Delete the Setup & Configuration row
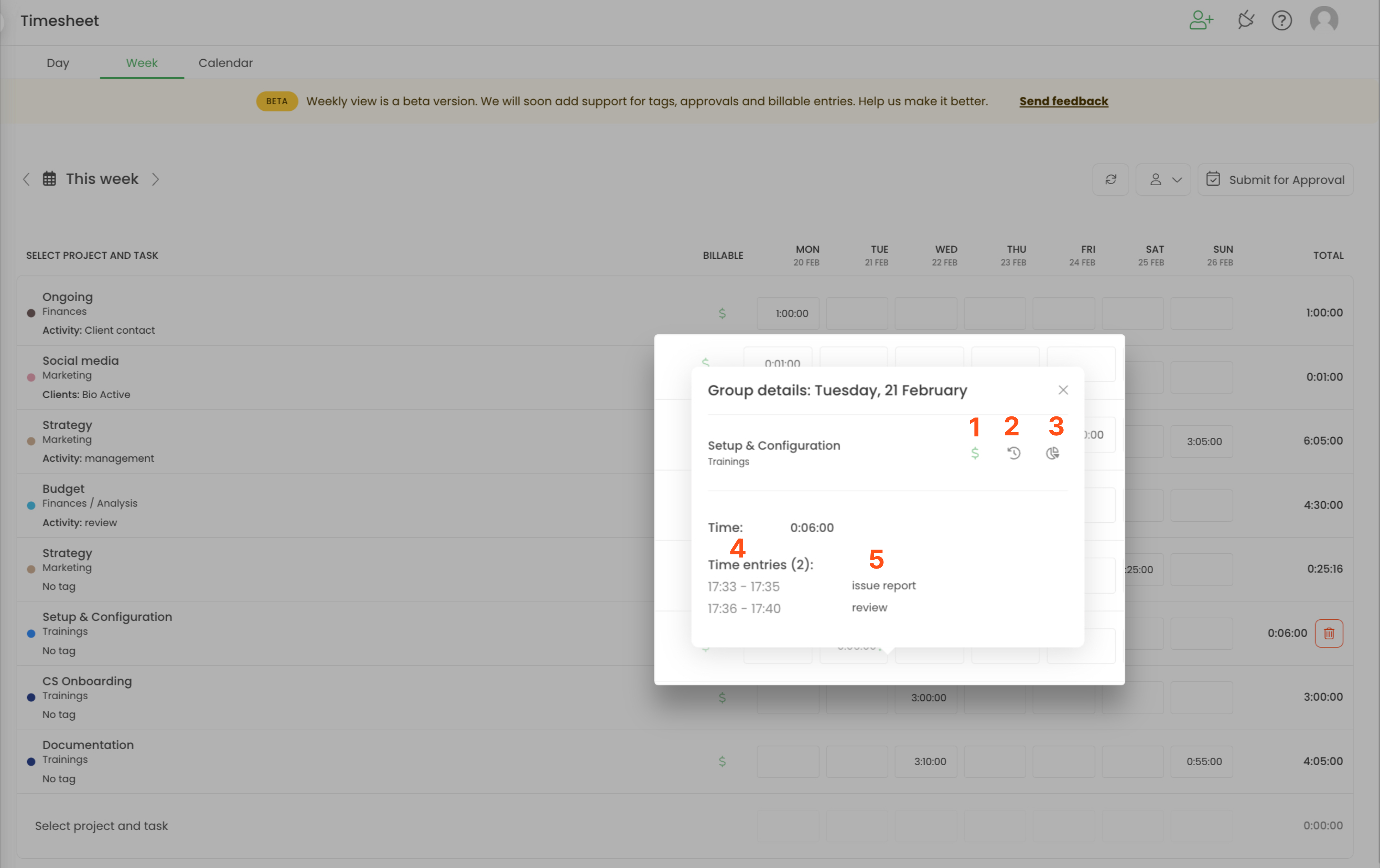This screenshot has width=1380, height=868. (x=1328, y=633)
